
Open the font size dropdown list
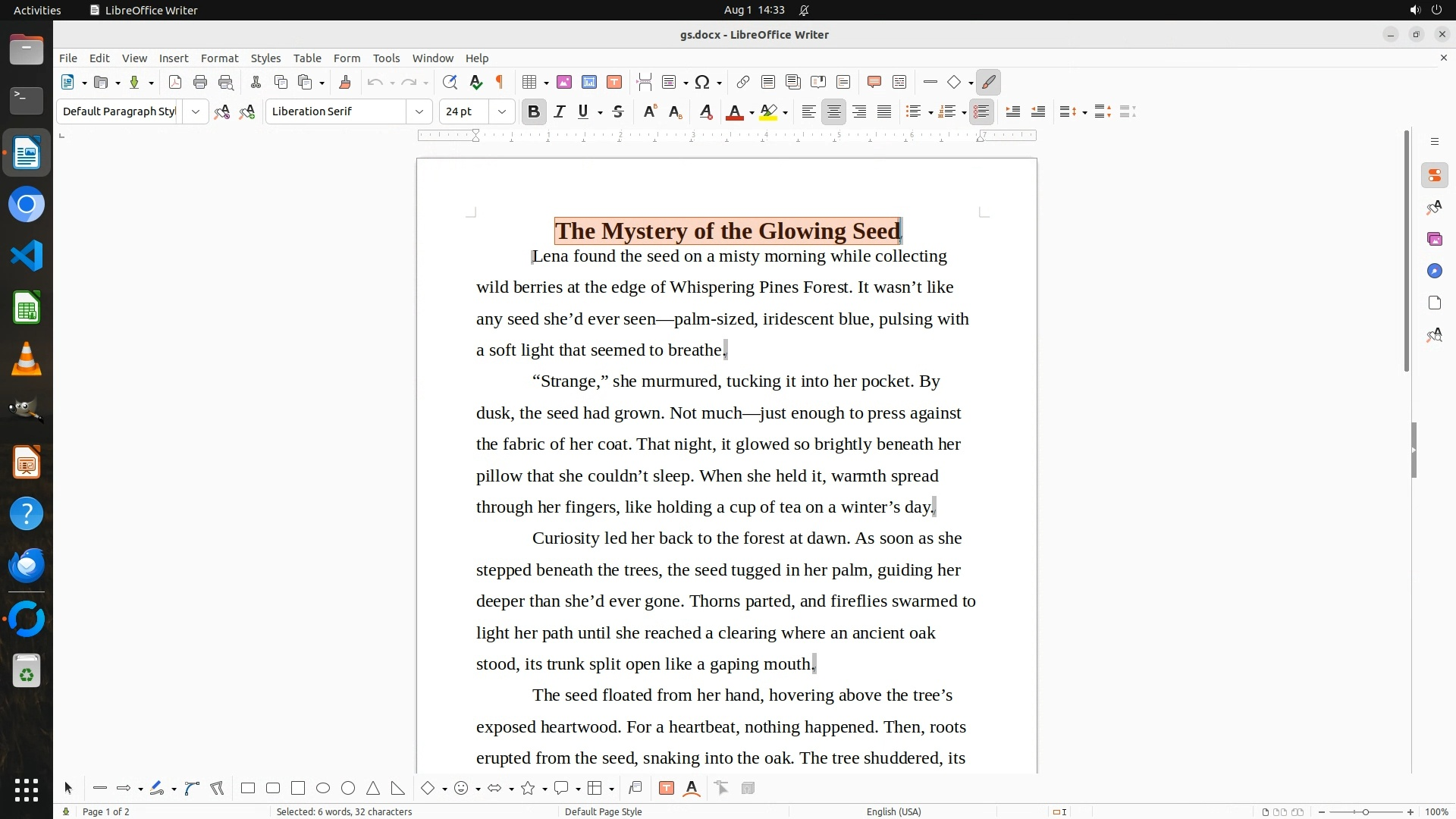coord(501,112)
